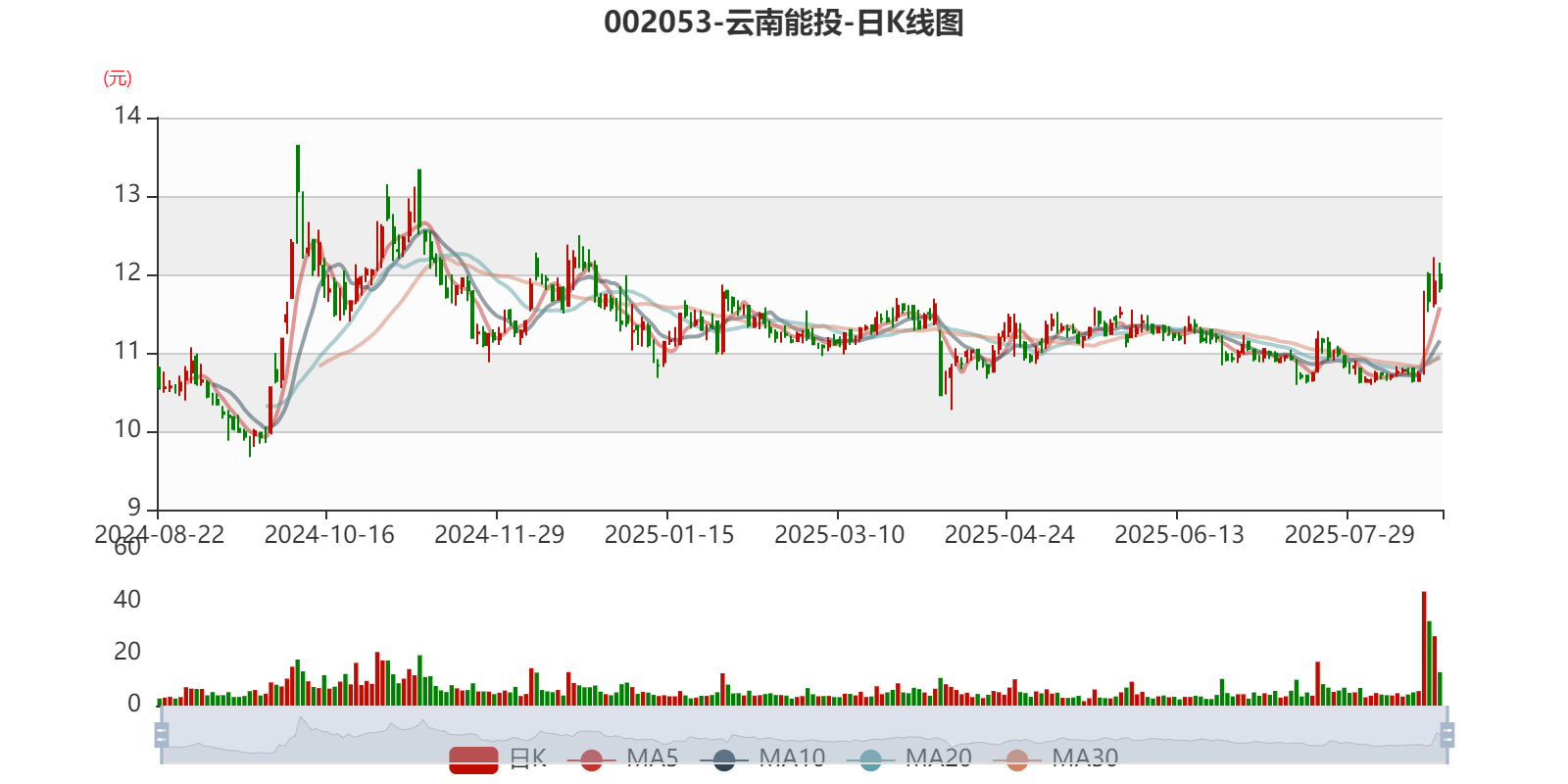Click the volume axis label 20

coord(127,652)
